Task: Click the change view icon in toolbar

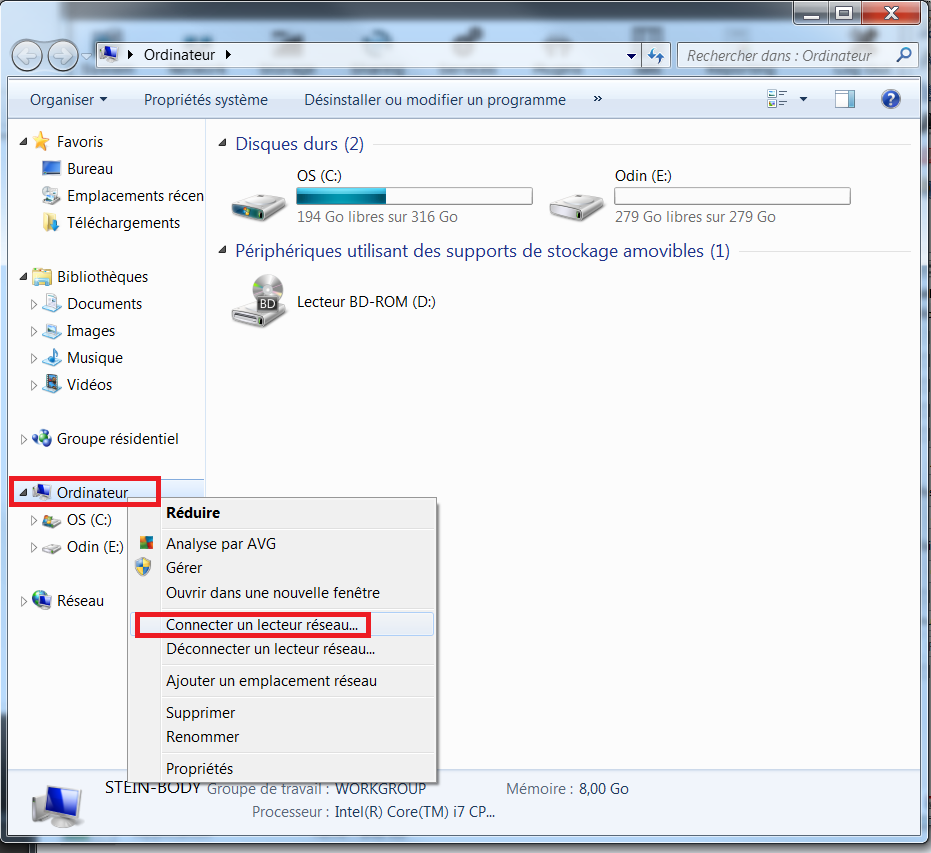Action: tap(777, 99)
